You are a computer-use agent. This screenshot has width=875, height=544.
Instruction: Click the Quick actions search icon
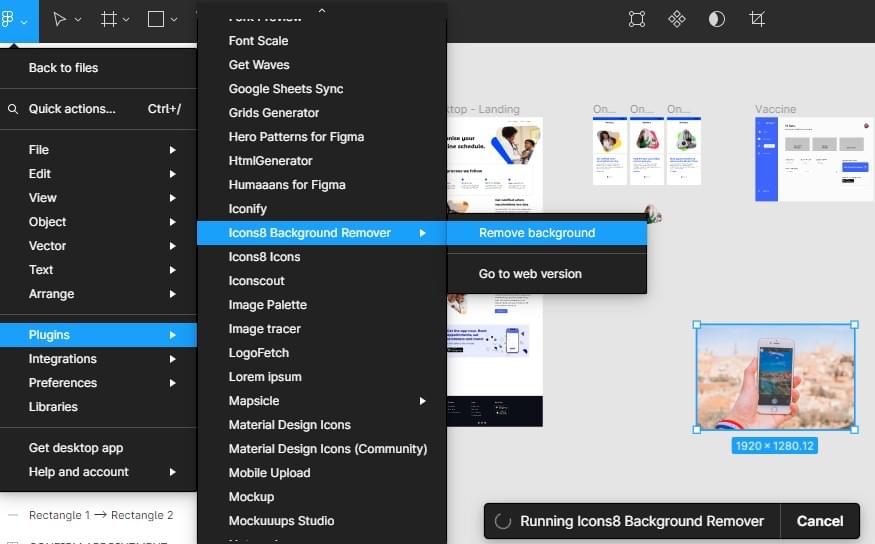coord(13,109)
